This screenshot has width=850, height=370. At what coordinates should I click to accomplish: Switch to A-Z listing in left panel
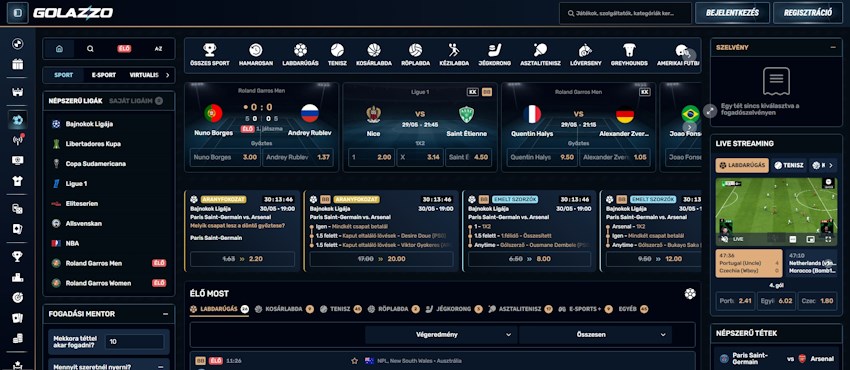tap(158, 48)
